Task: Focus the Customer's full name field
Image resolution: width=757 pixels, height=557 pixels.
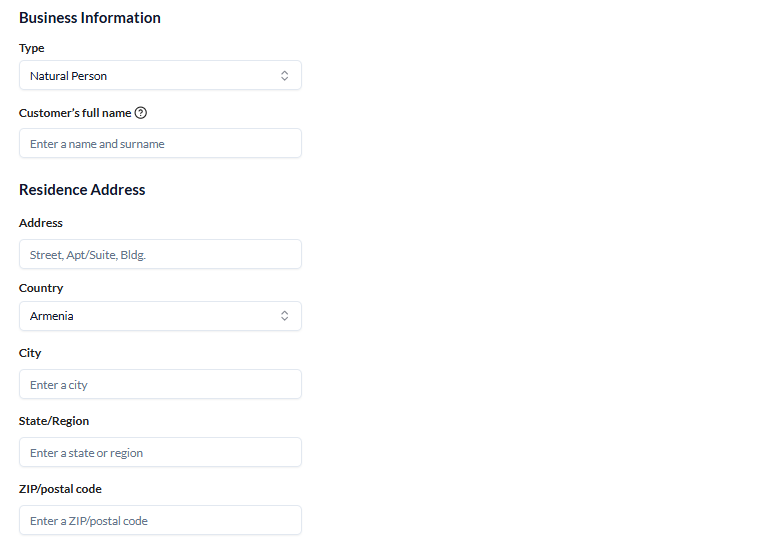Action: pyautogui.click(x=160, y=143)
